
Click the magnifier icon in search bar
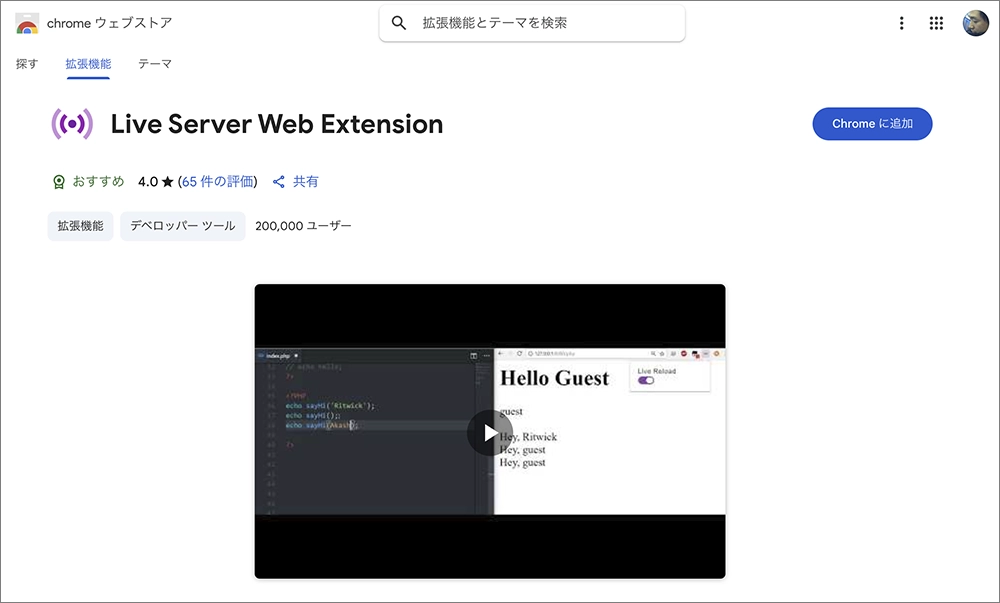(x=399, y=23)
